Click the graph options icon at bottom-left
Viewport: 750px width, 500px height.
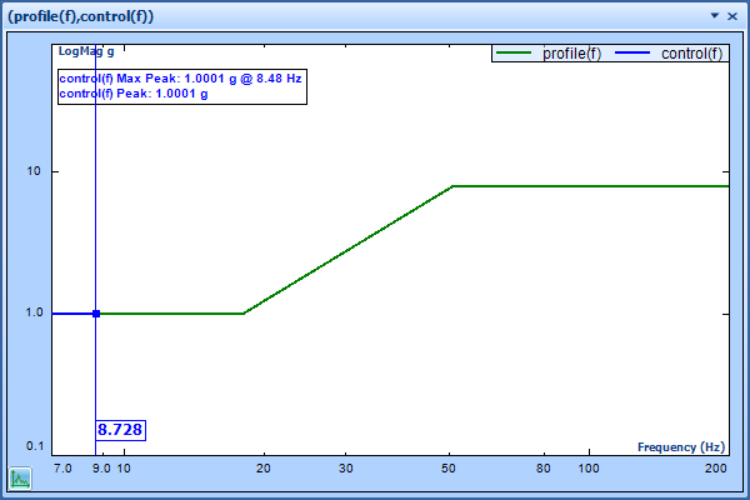20,478
